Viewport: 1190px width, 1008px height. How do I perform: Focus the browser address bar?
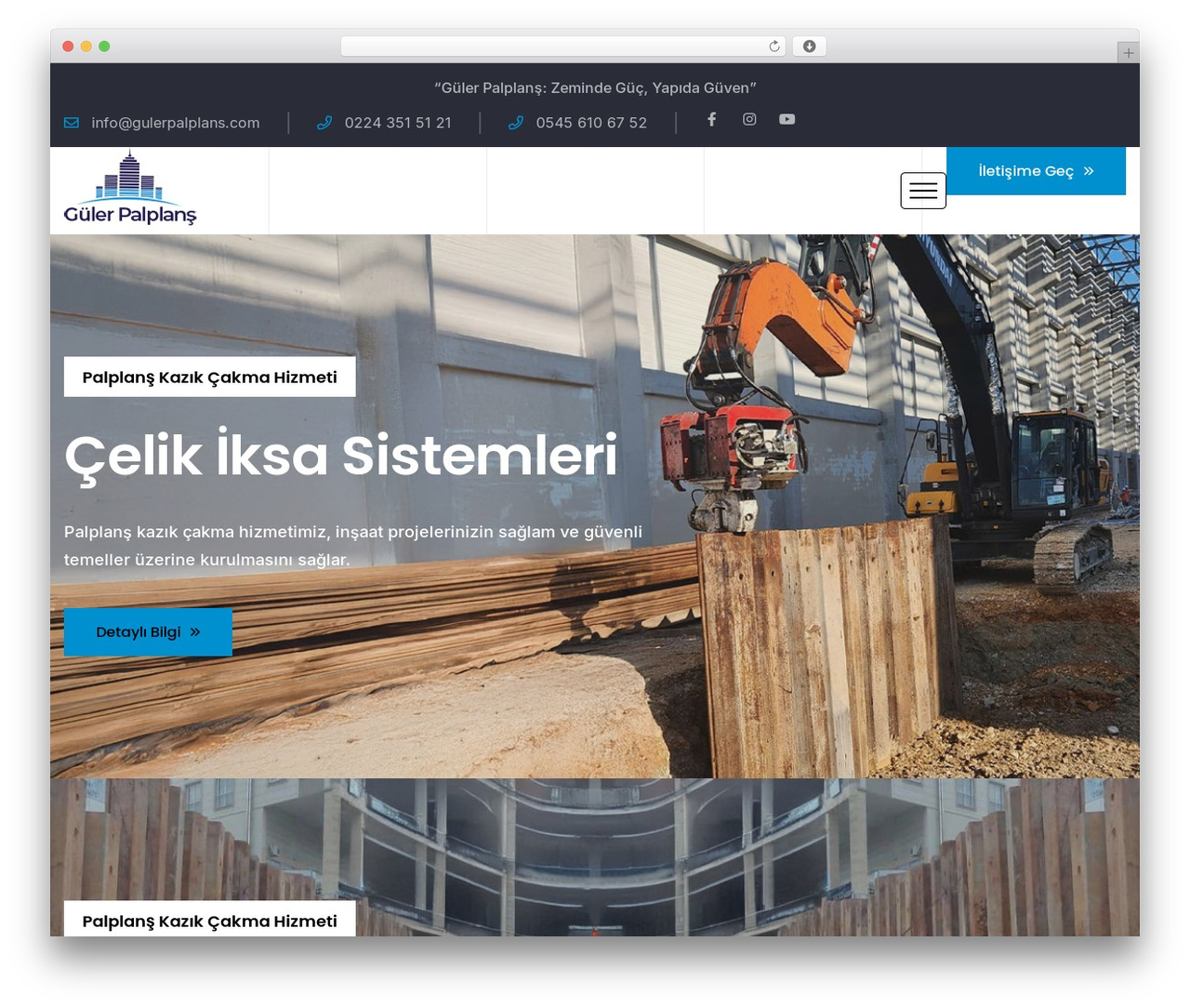pyautogui.click(x=562, y=46)
